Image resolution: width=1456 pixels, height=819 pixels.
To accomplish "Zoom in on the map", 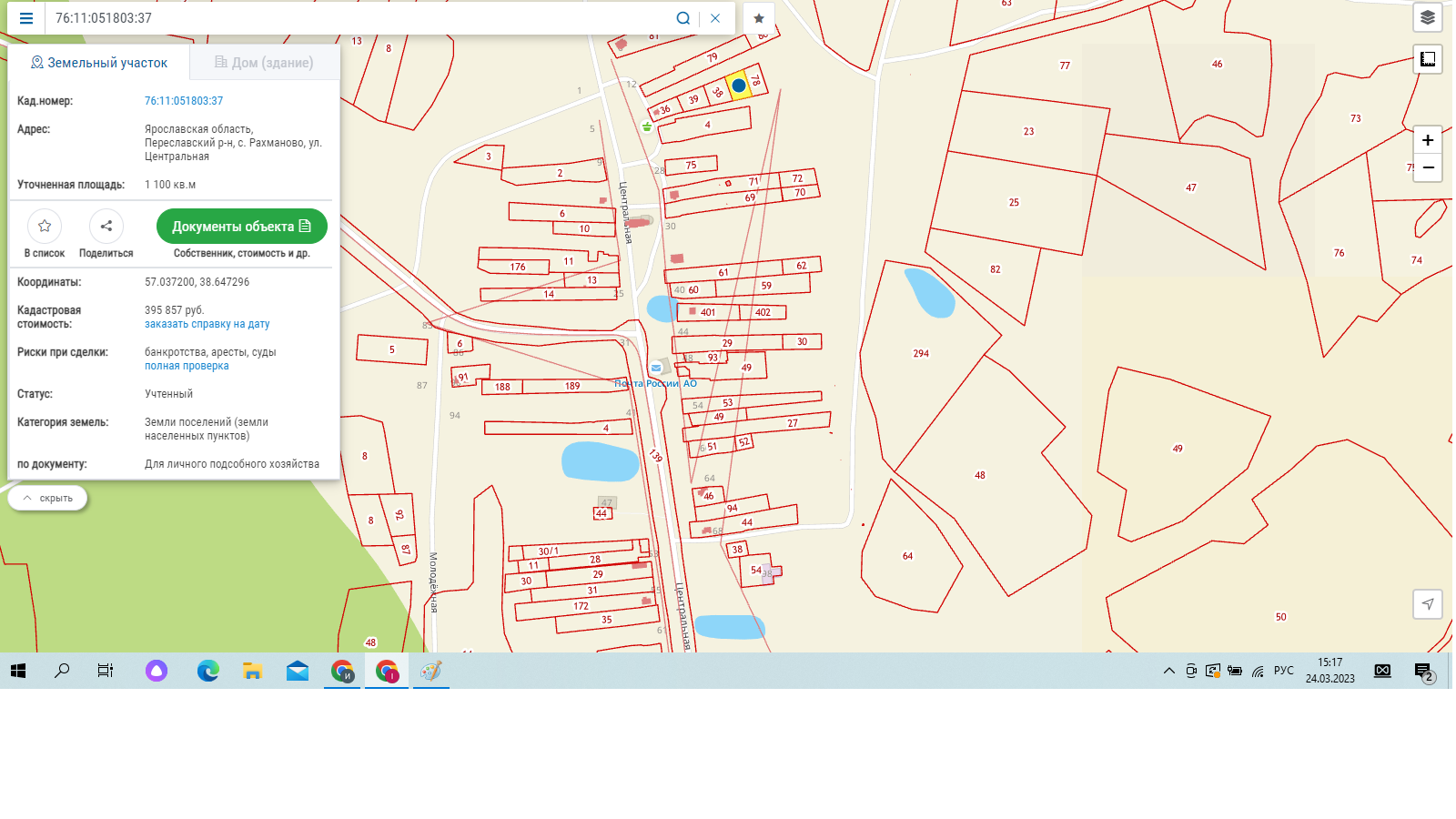I will [x=1427, y=140].
